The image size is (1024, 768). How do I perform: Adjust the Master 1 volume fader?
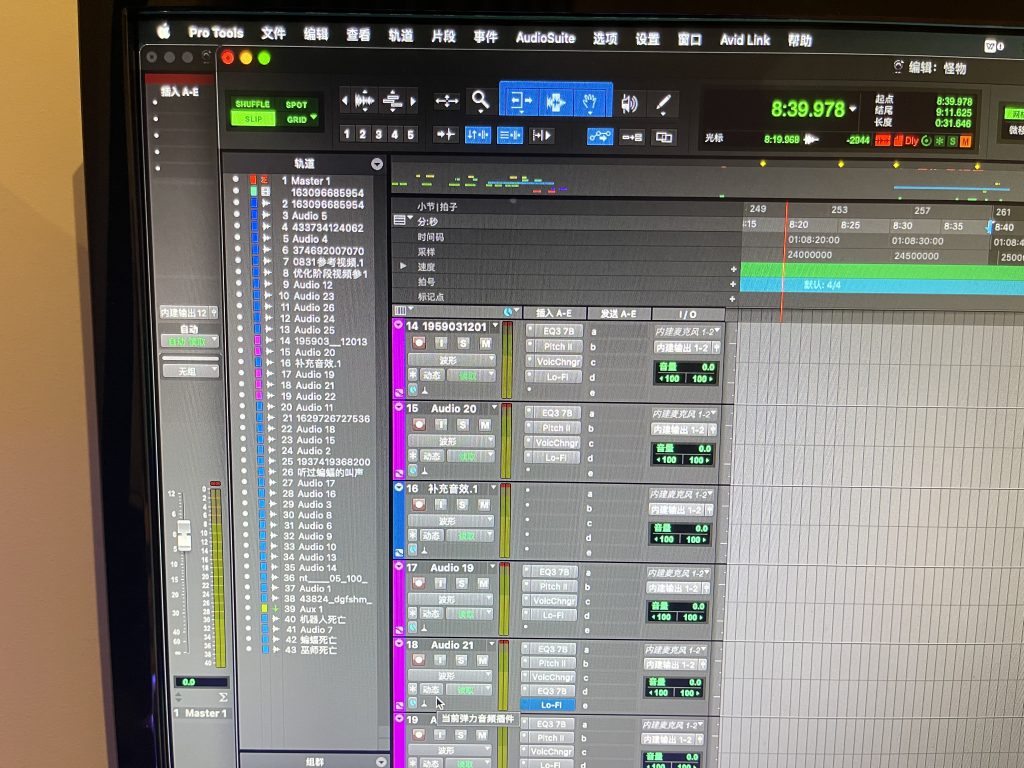coord(184,536)
